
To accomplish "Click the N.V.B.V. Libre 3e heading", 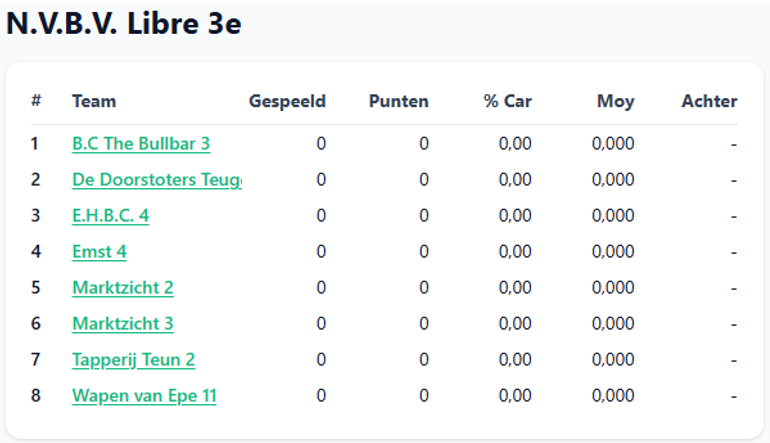I will (x=124, y=24).
